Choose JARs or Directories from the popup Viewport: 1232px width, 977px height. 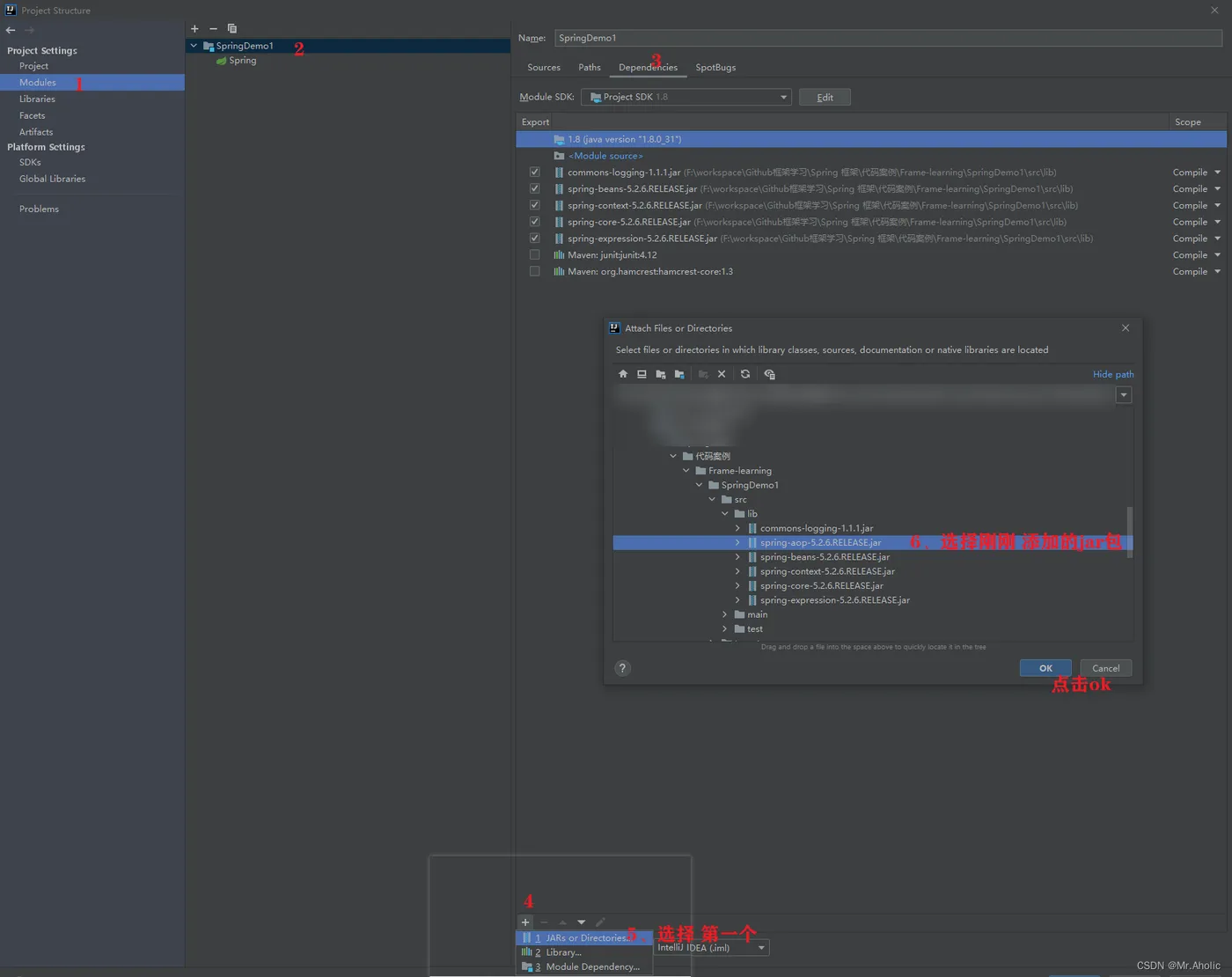583,938
